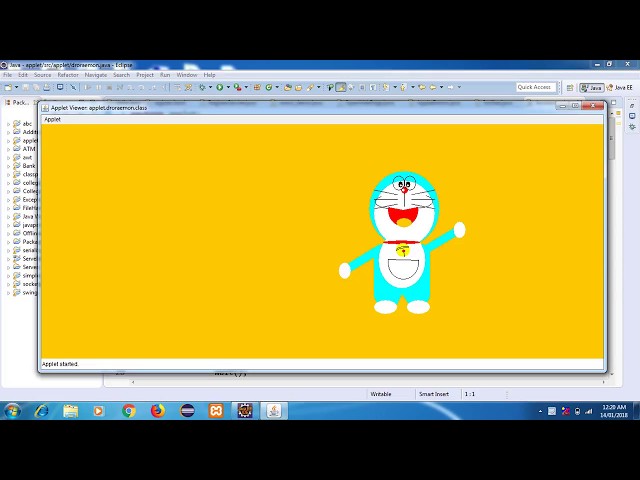The image size is (640, 480).
Task: Open the Help menu
Action: coord(209,75)
